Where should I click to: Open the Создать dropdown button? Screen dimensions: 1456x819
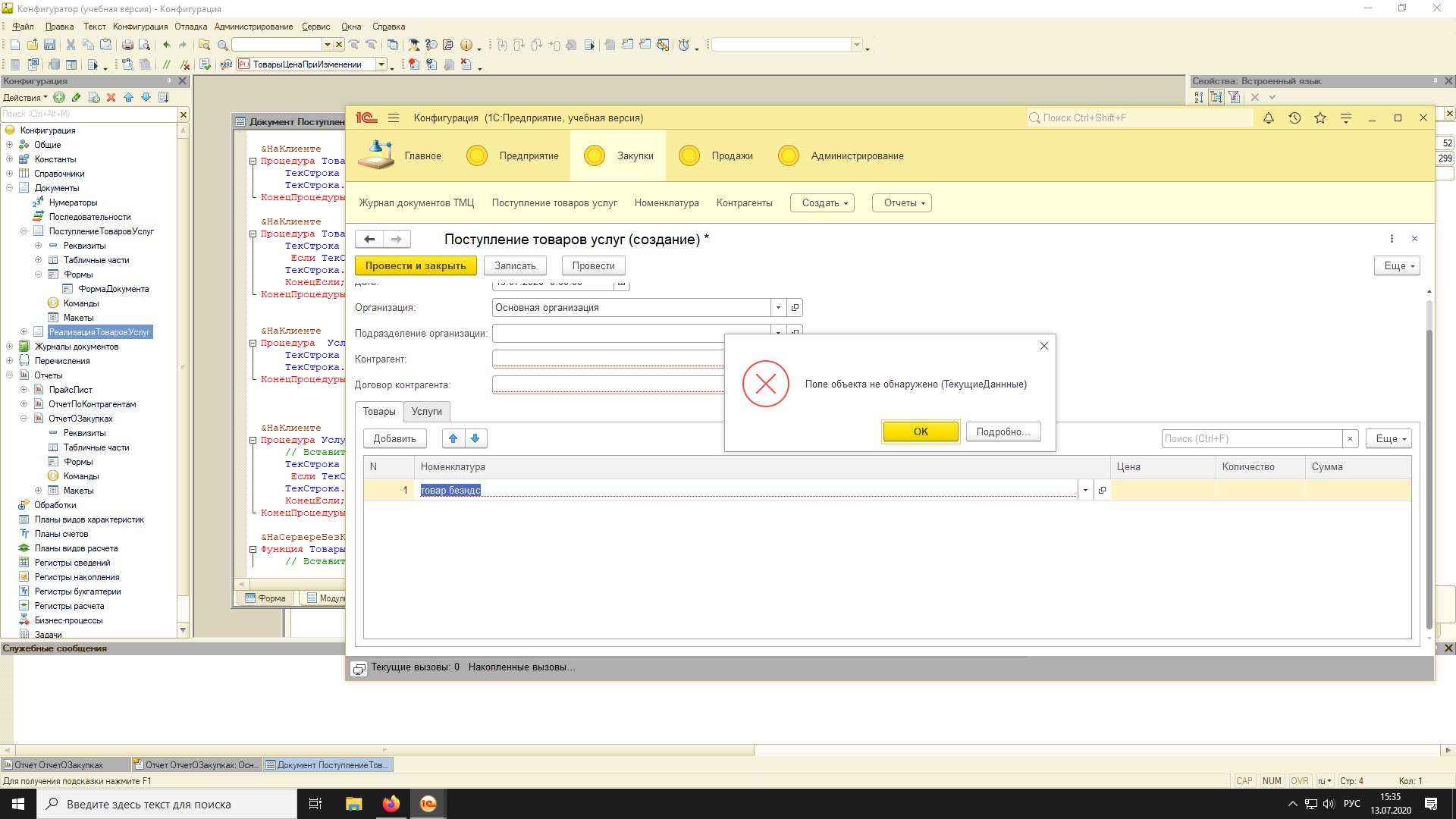pos(822,203)
